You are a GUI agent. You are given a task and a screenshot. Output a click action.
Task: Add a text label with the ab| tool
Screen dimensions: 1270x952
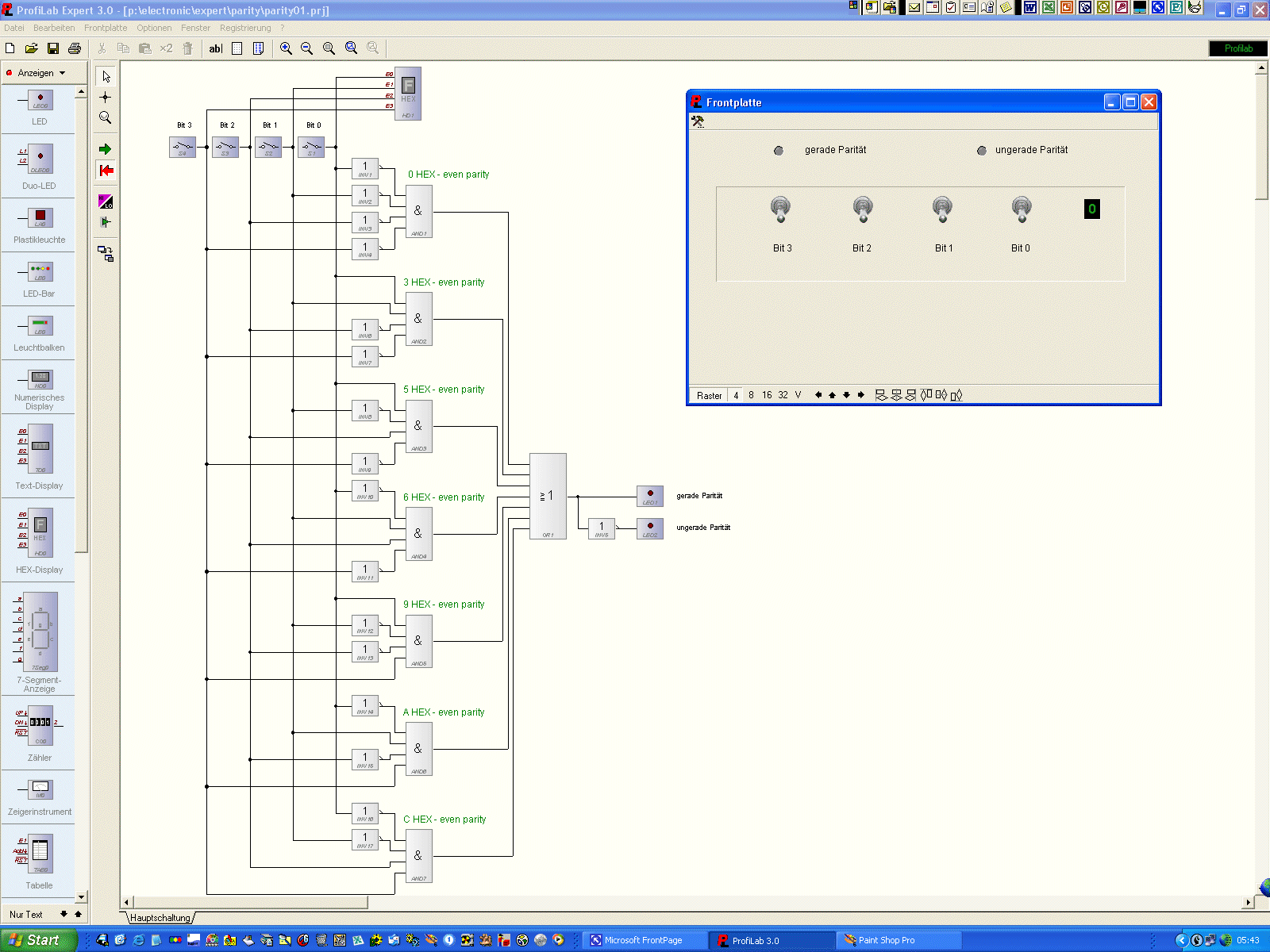tap(215, 48)
